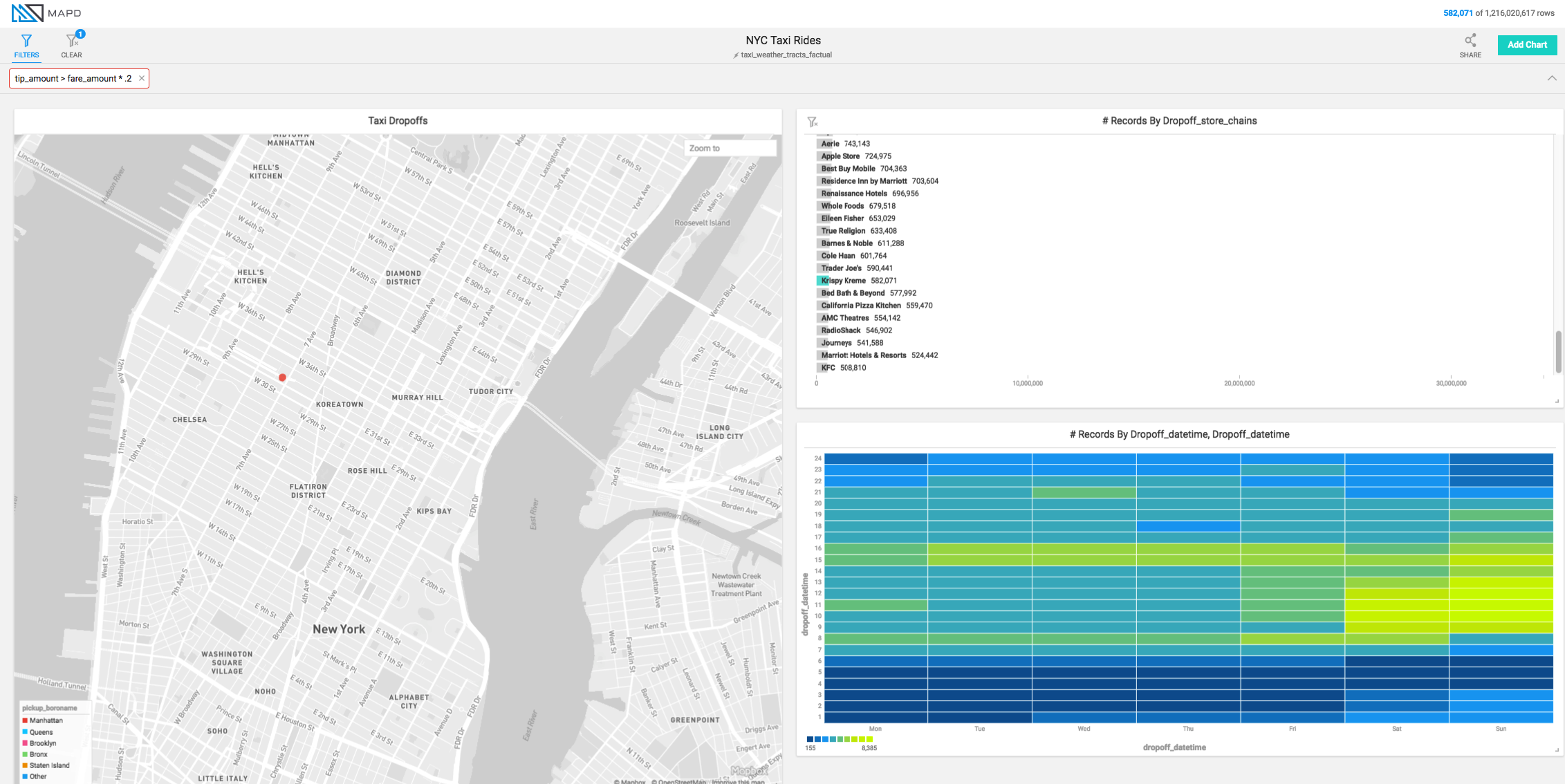Click the Bronx green legend swatch
This screenshot has height=784, width=1565.
click(25, 754)
